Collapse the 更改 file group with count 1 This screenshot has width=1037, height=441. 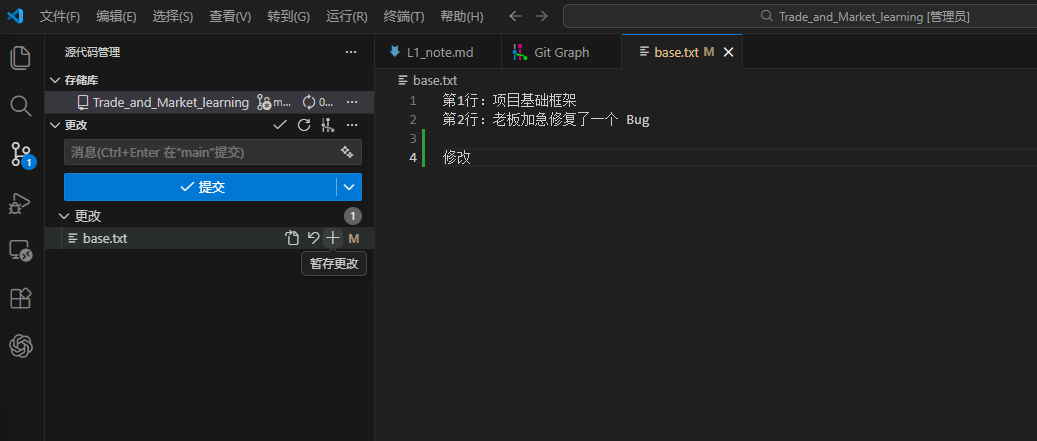64,216
